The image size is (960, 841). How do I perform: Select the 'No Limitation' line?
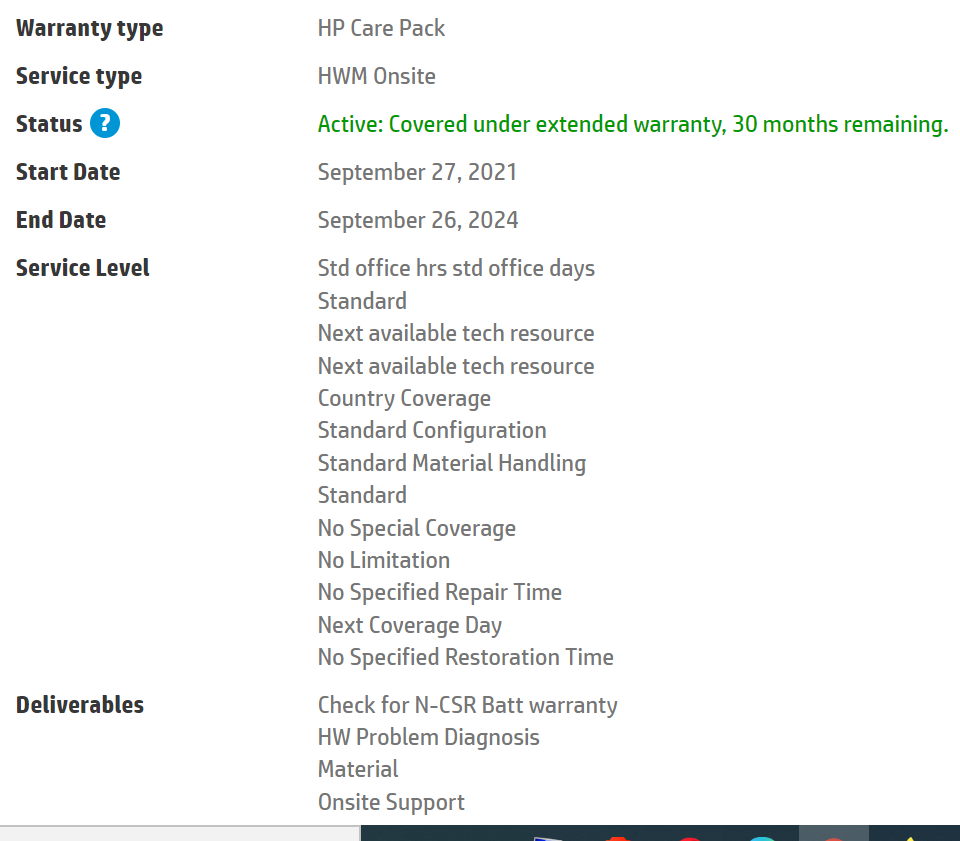[384, 560]
